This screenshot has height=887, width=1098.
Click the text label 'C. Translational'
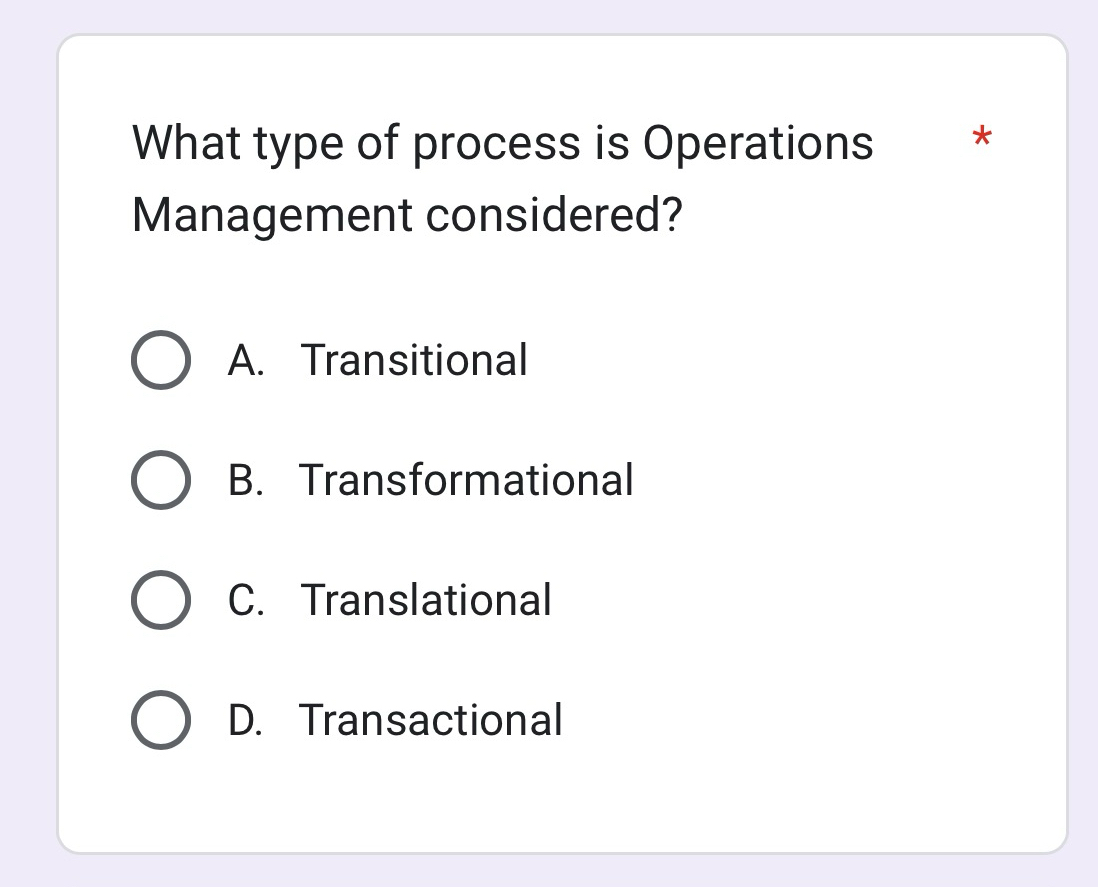click(x=388, y=601)
